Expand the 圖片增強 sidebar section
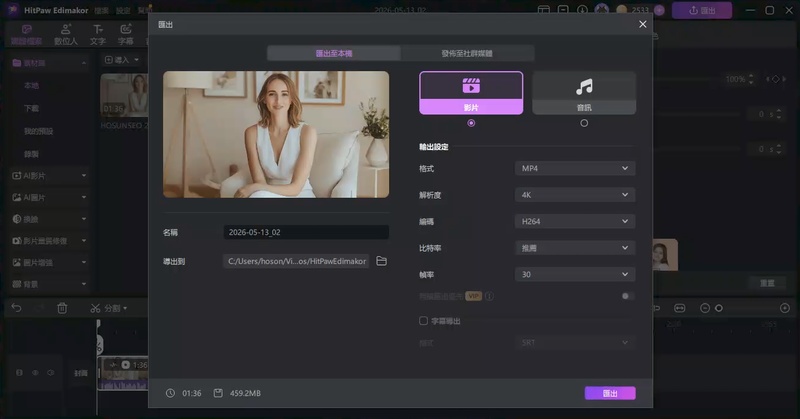Screen dimensions: 800x419 (49, 262)
